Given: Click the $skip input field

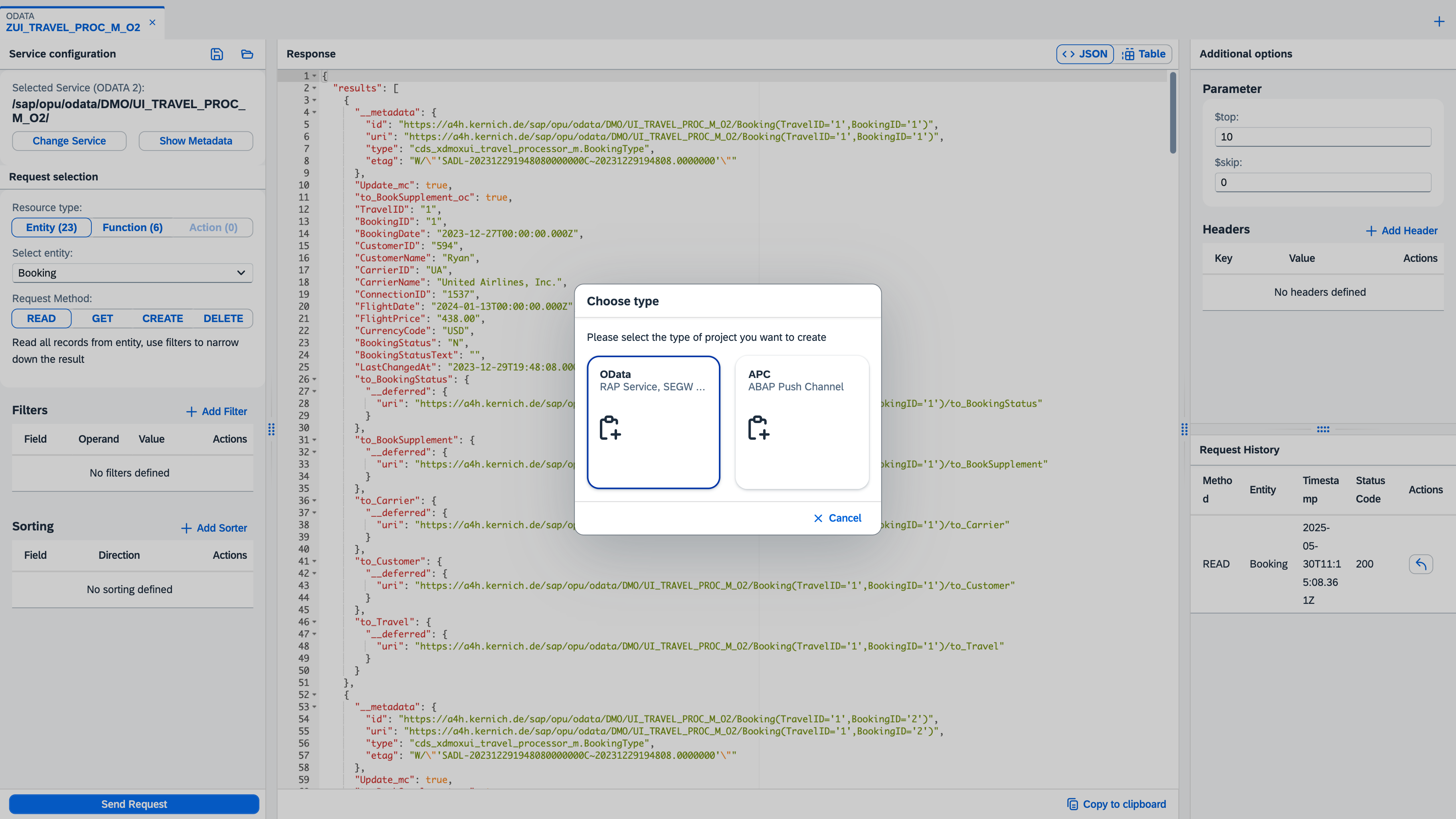Looking at the screenshot, I should coord(1323,182).
